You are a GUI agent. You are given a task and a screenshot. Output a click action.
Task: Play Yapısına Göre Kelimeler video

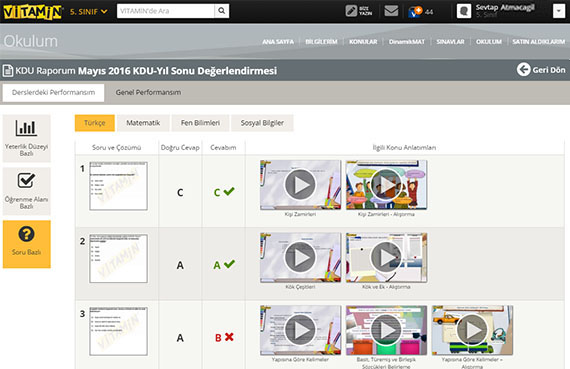[300, 330]
